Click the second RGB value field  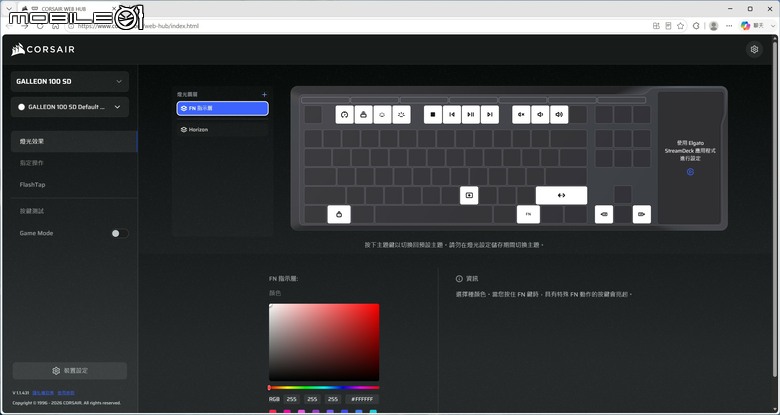(312, 399)
